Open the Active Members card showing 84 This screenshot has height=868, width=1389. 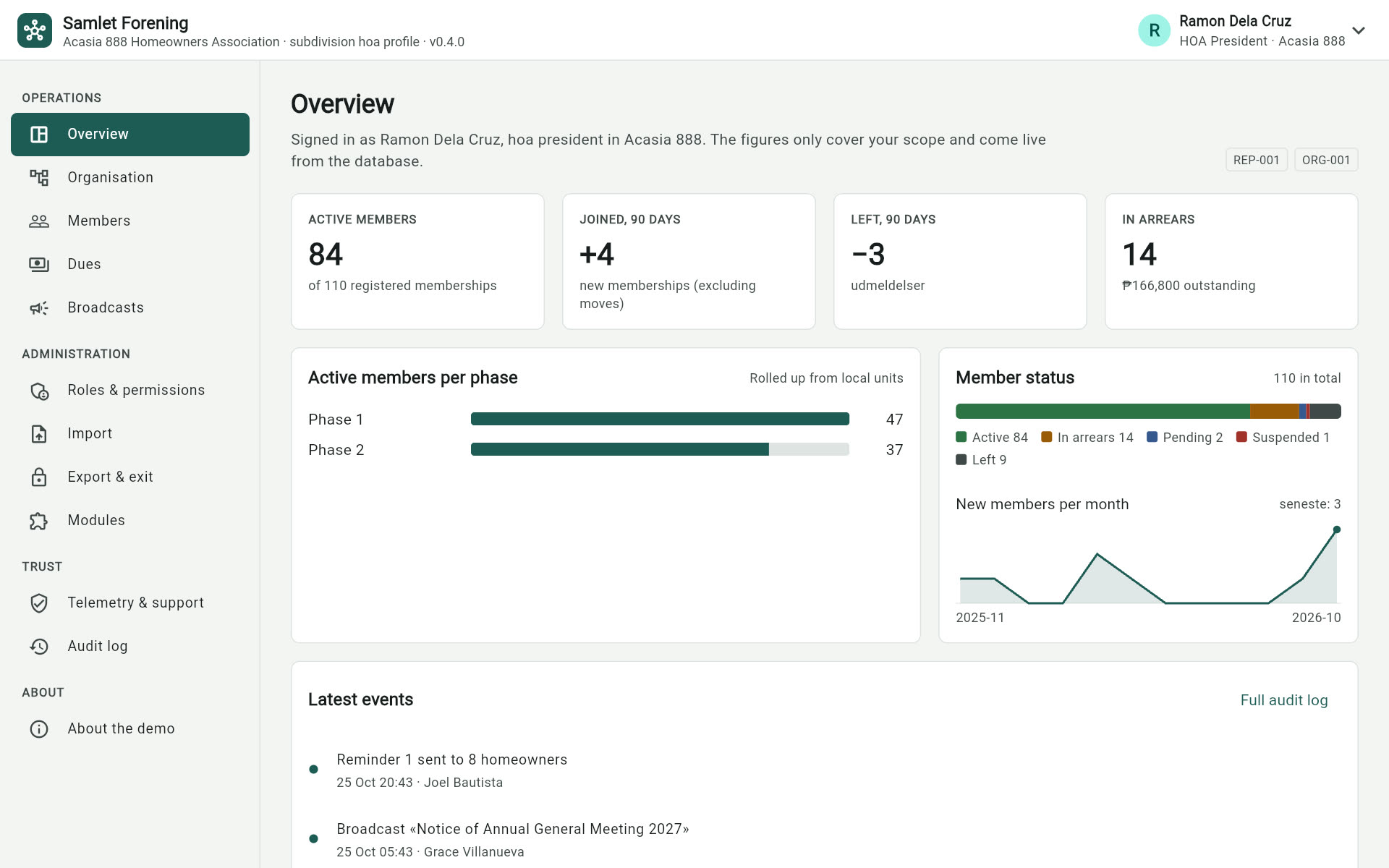point(417,261)
